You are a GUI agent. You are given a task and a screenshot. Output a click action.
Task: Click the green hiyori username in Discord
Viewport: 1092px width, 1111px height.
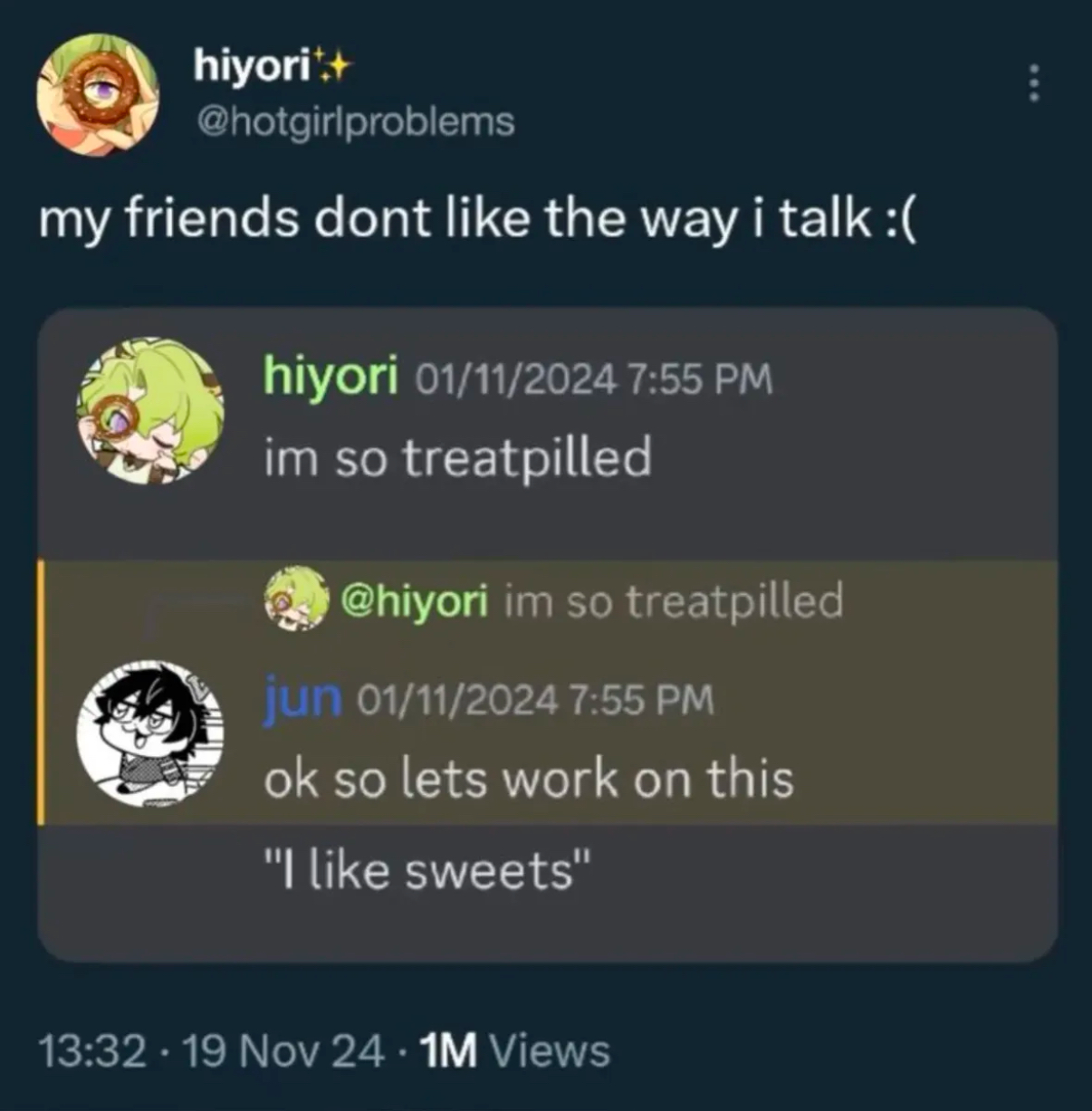click(x=330, y=377)
